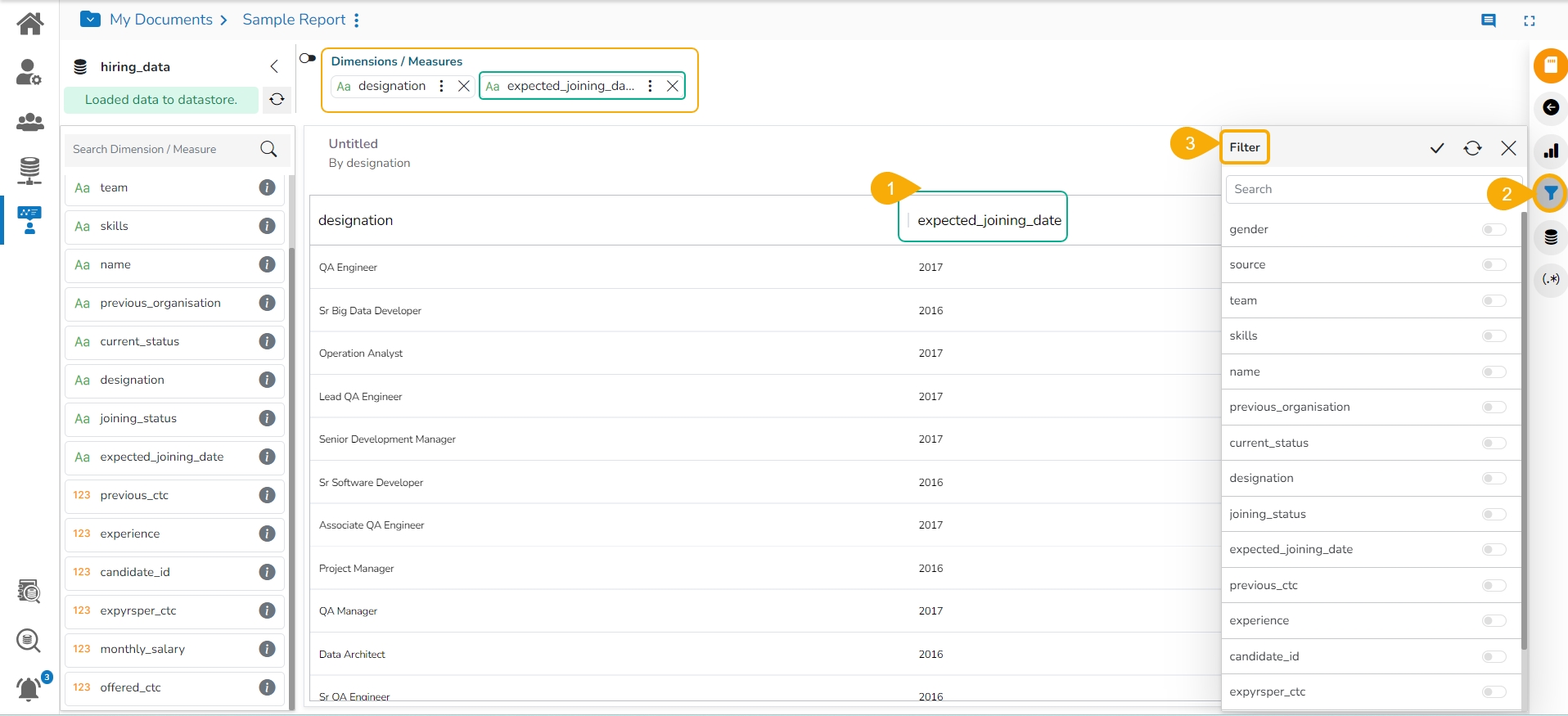Open the comments icon in header
Screen dimensions: 1568x716
click(x=1489, y=20)
